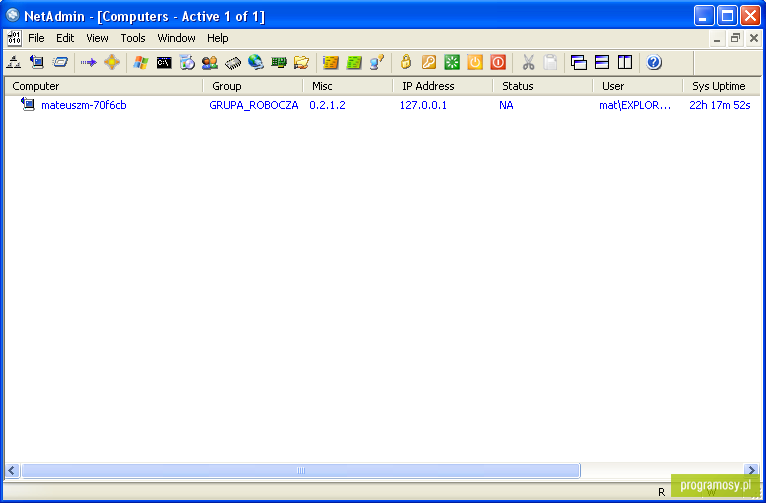Click the binary document icon beside File
Viewport: 766px width, 503px height.
(14, 38)
